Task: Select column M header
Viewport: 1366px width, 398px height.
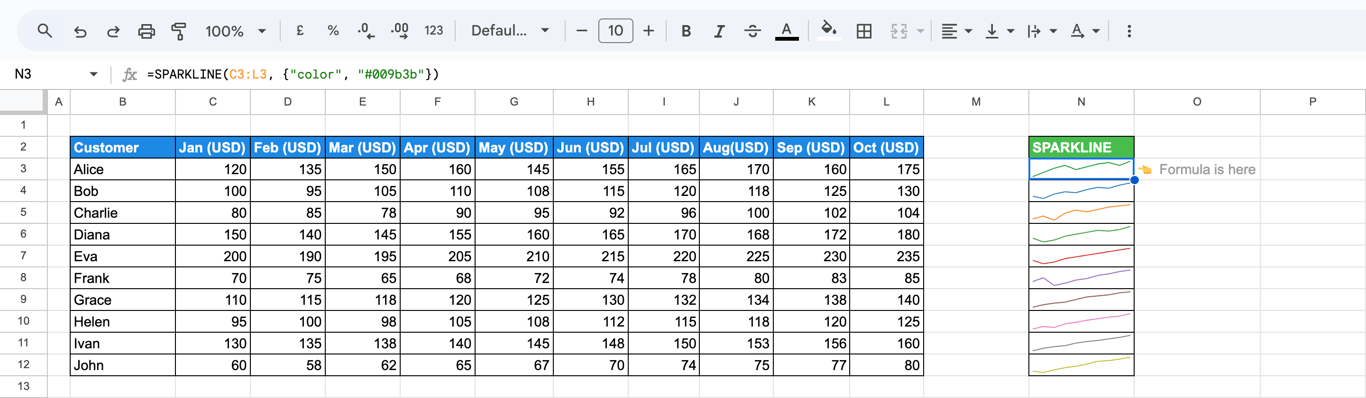Action: [x=976, y=101]
